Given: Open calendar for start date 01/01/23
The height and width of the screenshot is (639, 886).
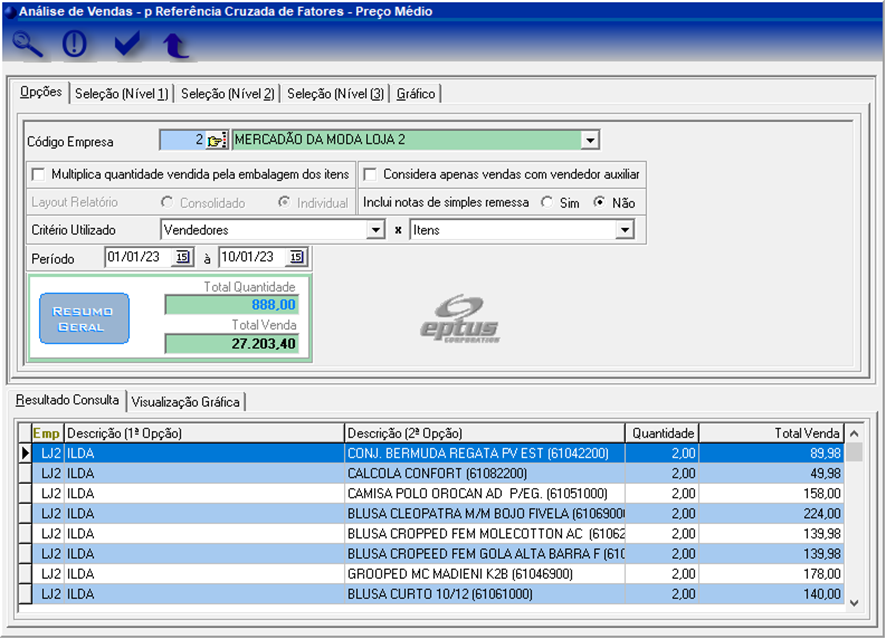Looking at the screenshot, I should point(182,258).
